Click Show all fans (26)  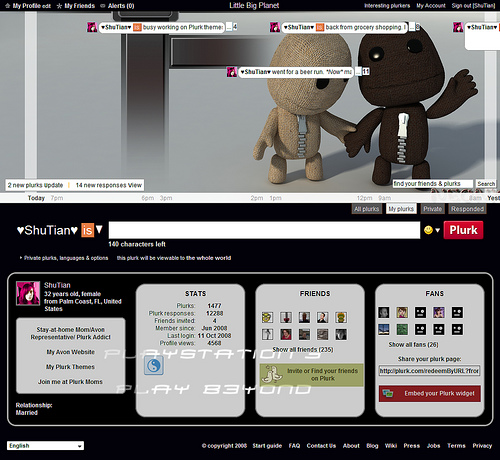coord(413,344)
